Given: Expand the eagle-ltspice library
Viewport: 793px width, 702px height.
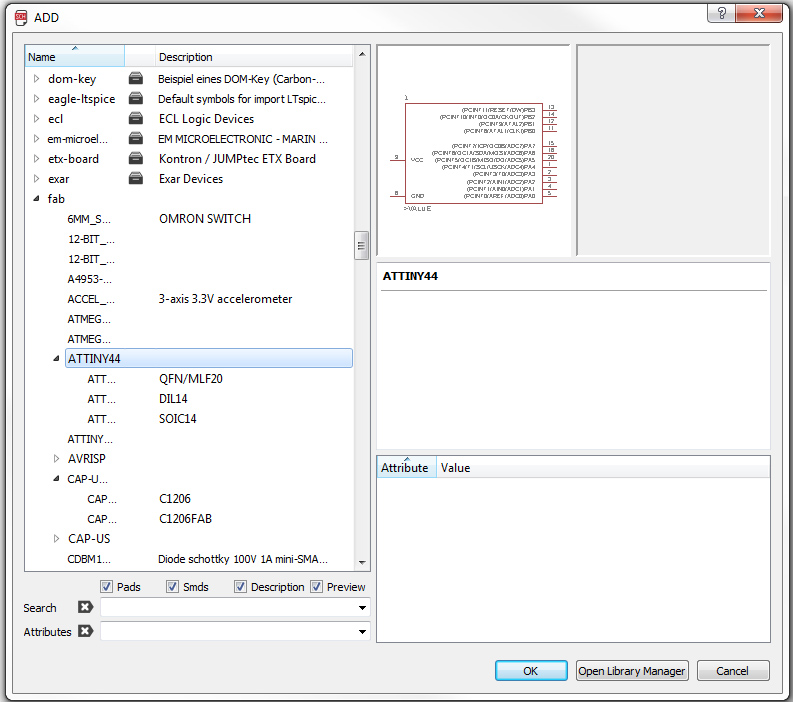Looking at the screenshot, I should click(36, 99).
